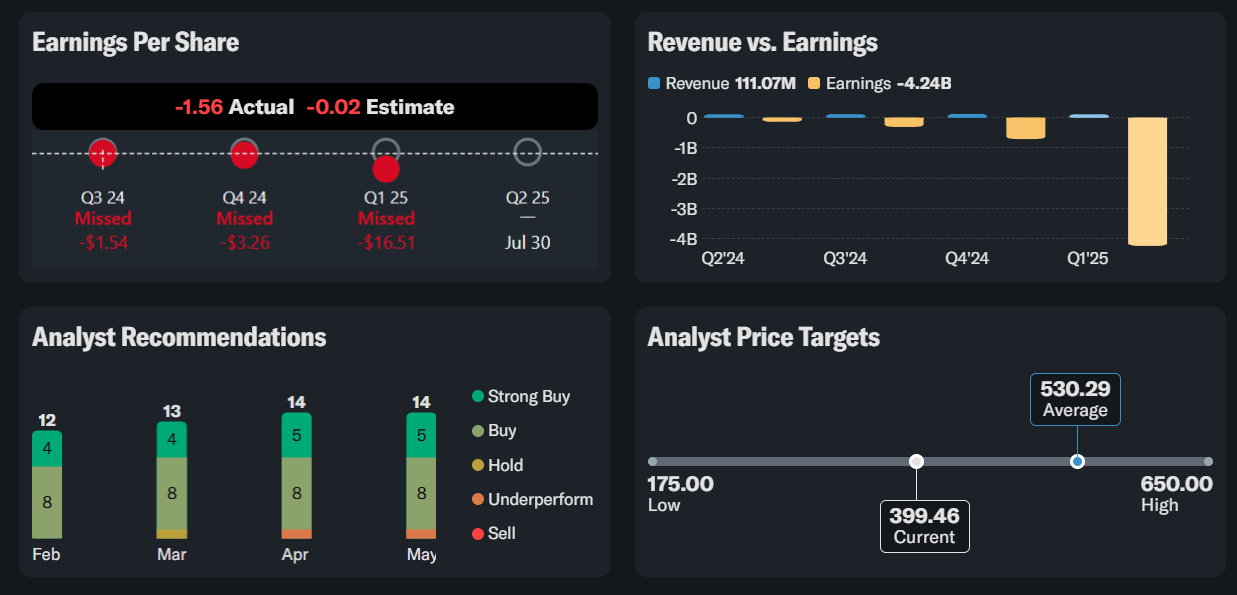Click the Mar Hold bar segment

coord(172,534)
